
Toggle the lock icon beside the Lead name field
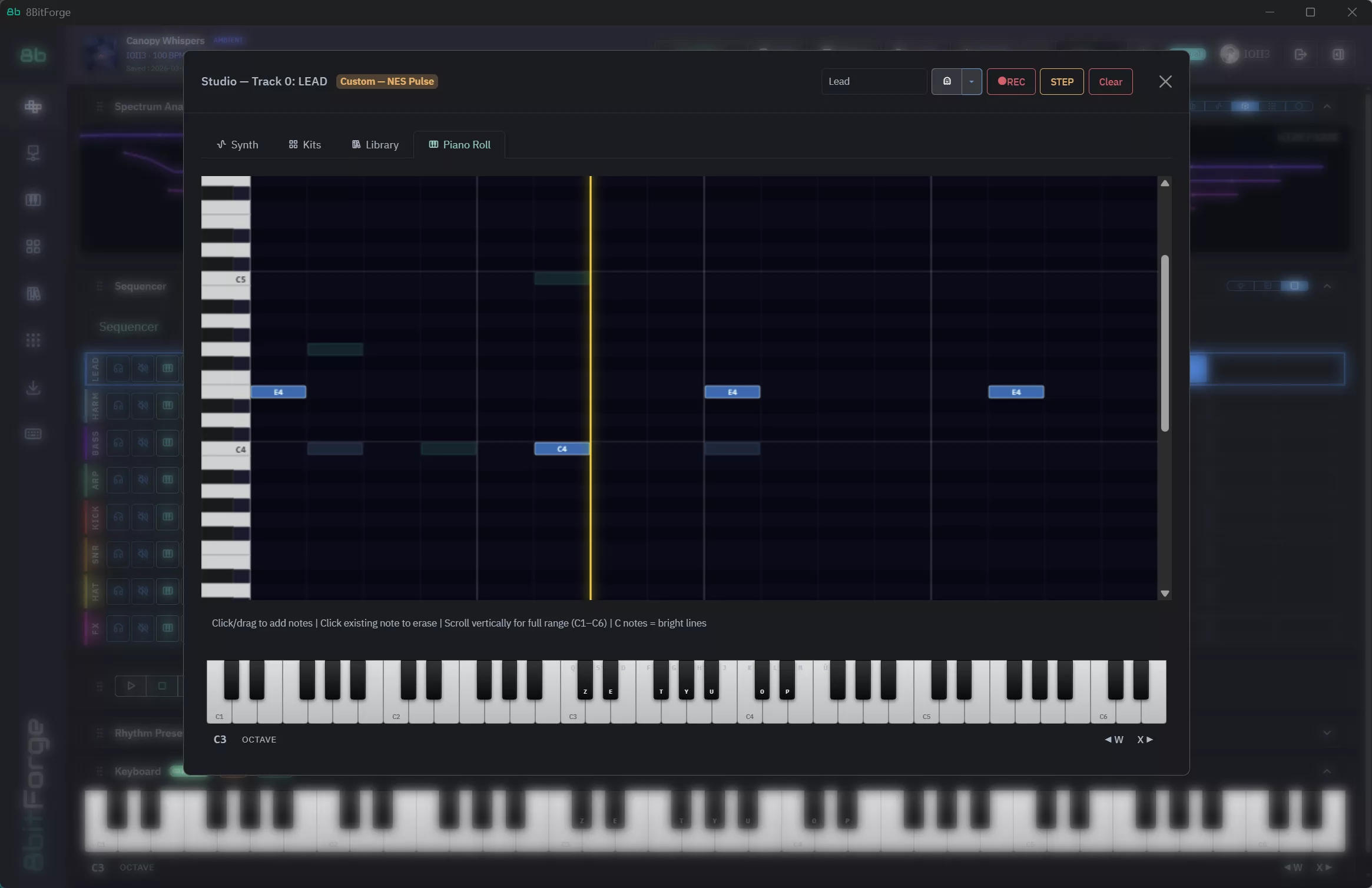(946, 81)
